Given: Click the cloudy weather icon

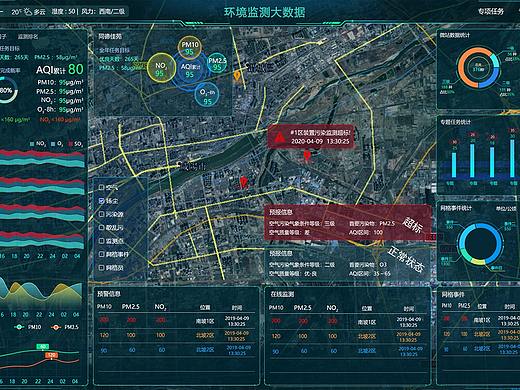Looking at the screenshot, I should (x=28, y=12).
